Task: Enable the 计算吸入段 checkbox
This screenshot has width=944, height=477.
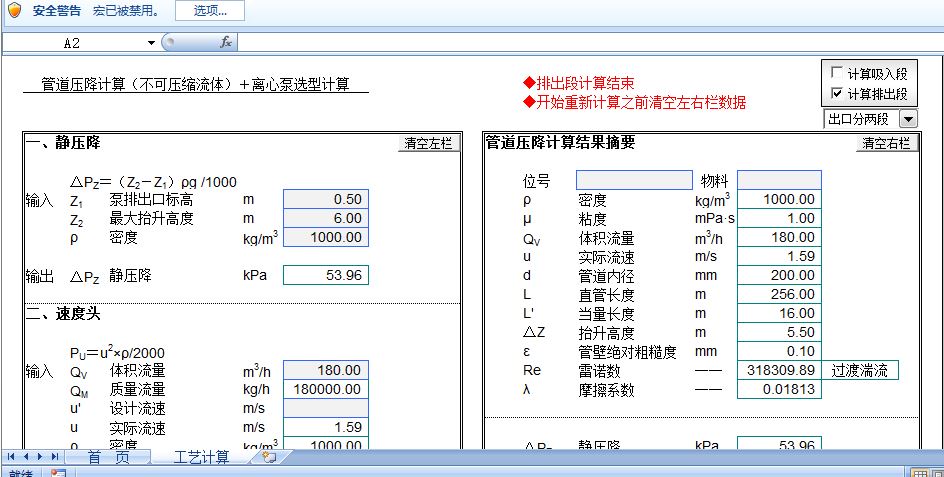Action: [837, 74]
